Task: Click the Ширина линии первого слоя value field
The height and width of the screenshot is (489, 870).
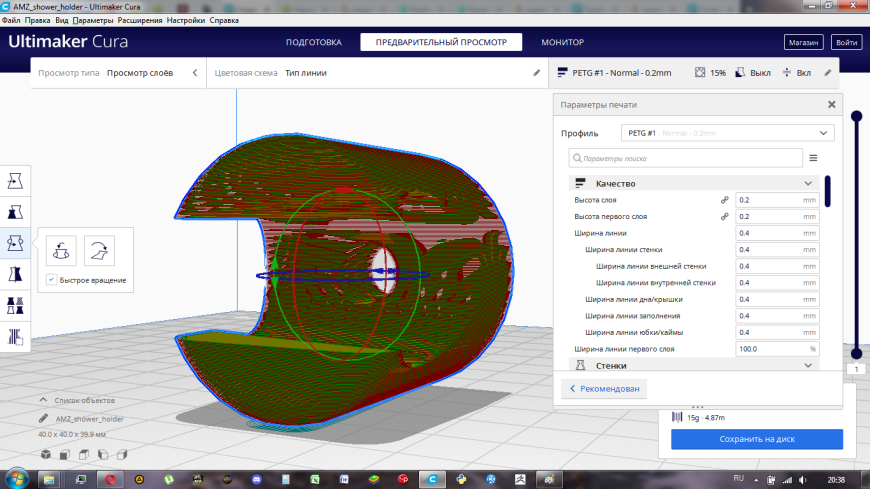Action: coord(777,349)
